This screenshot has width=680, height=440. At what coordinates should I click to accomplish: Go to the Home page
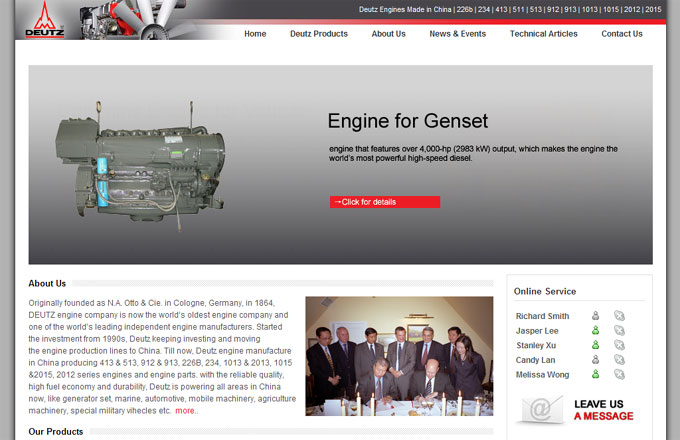click(255, 34)
